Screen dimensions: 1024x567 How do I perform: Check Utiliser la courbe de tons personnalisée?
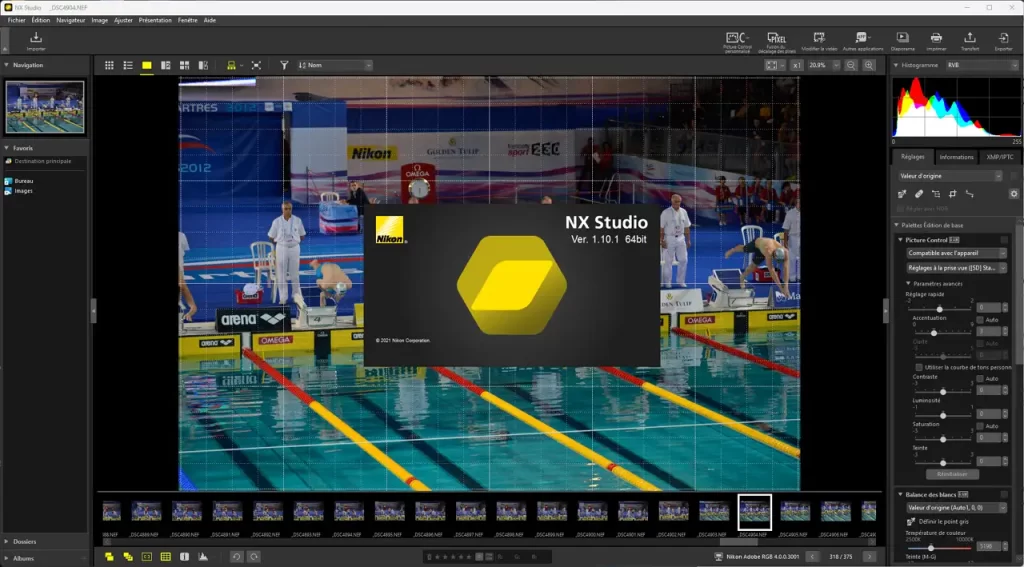919,367
